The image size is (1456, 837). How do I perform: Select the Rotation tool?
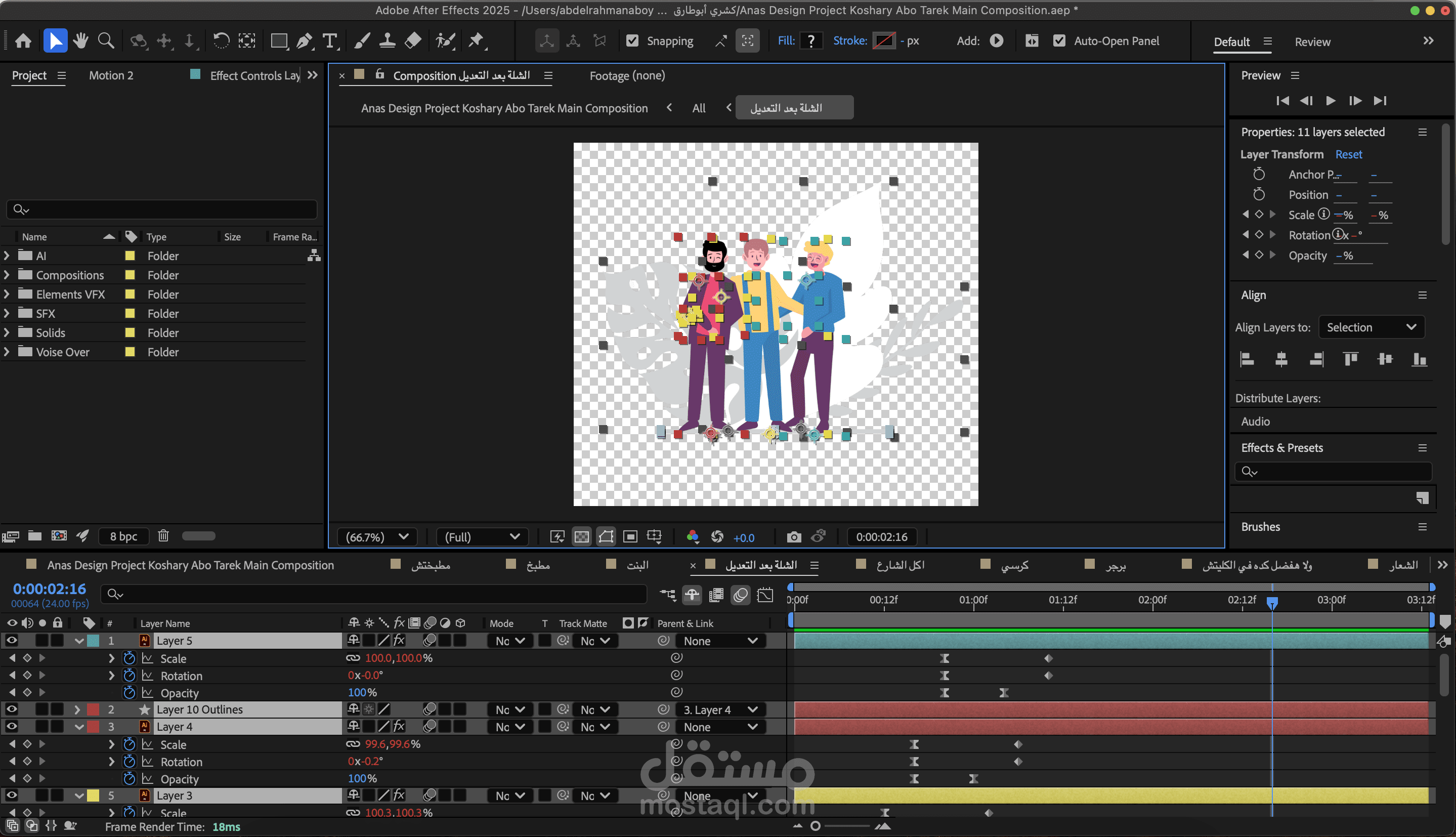(x=221, y=41)
